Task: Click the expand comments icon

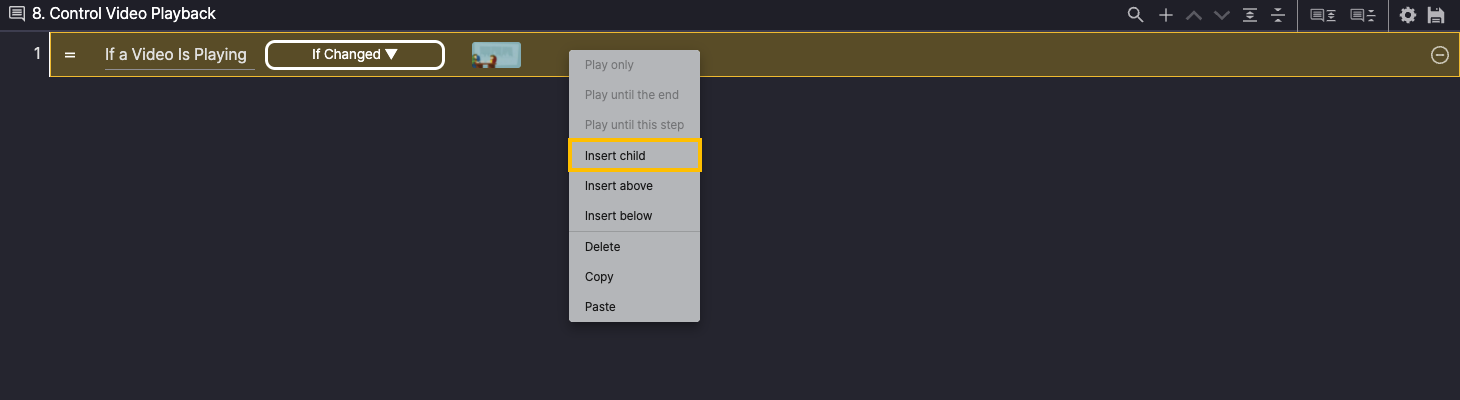Action: [x=1323, y=15]
